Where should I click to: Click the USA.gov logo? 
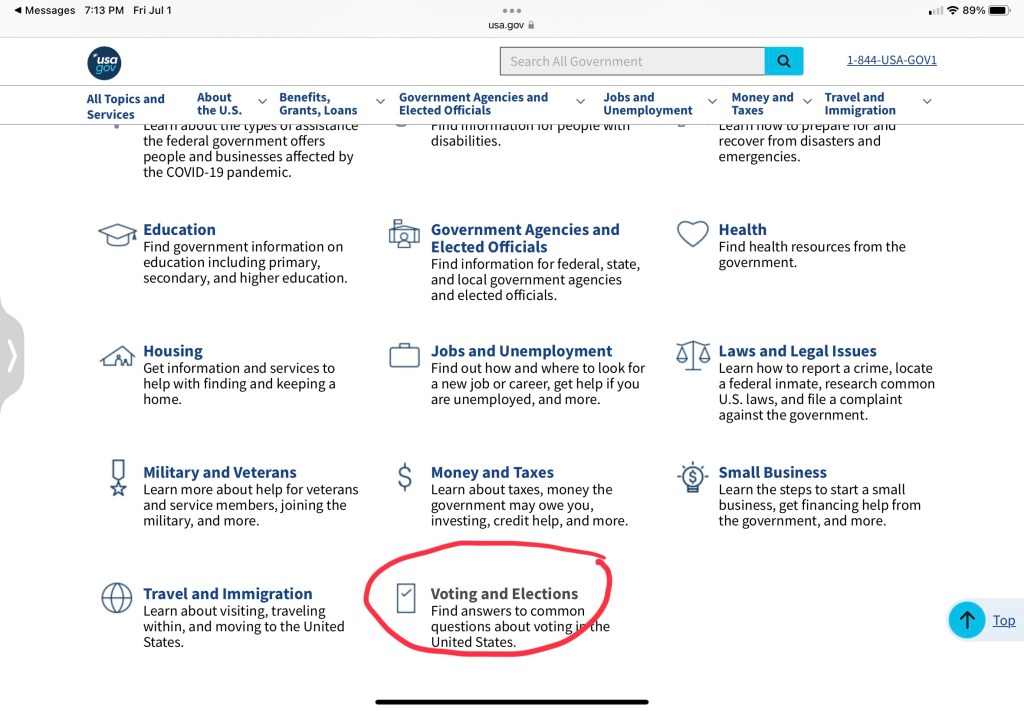104,62
